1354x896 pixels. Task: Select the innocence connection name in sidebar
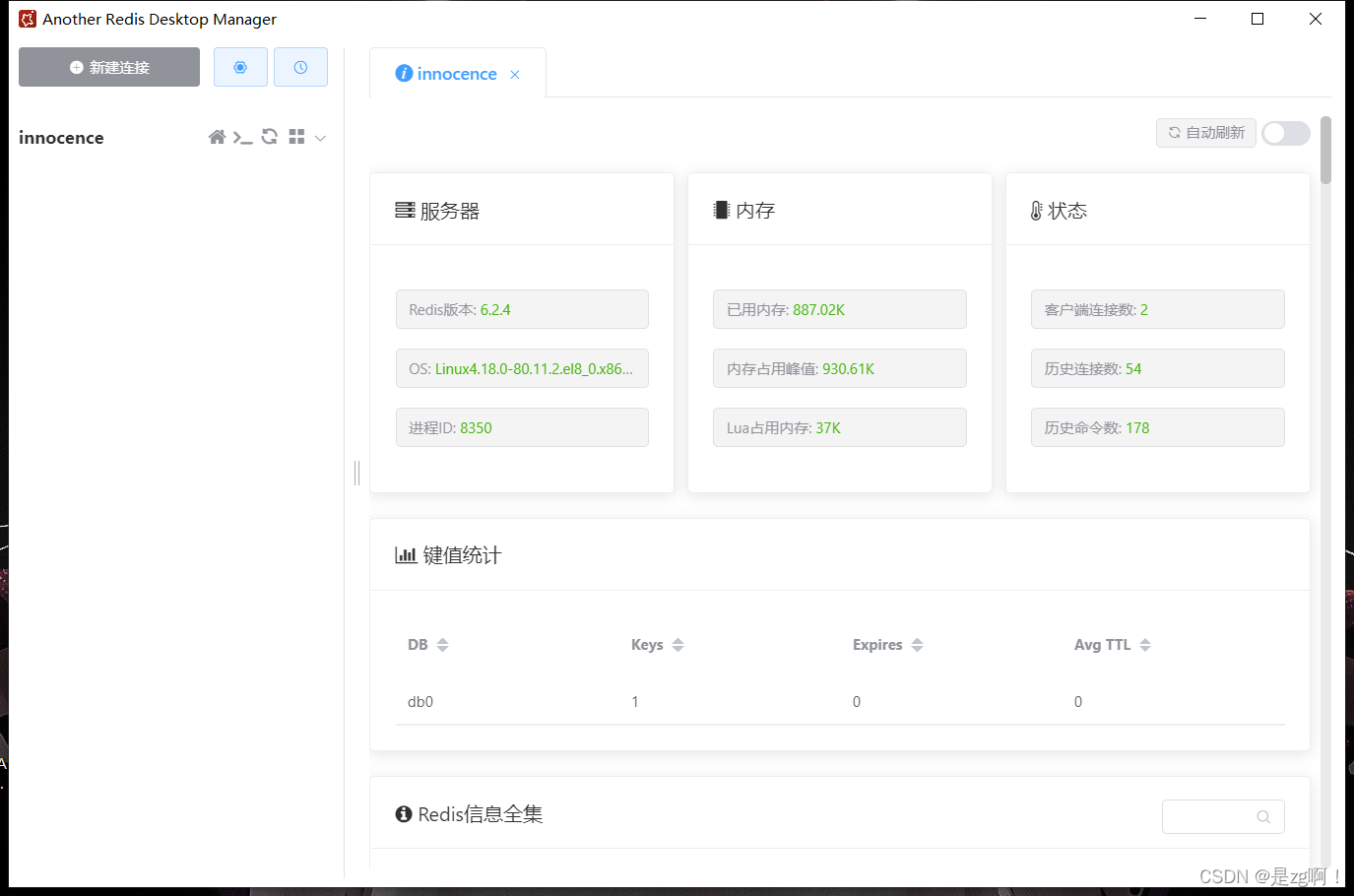tap(61, 138)
